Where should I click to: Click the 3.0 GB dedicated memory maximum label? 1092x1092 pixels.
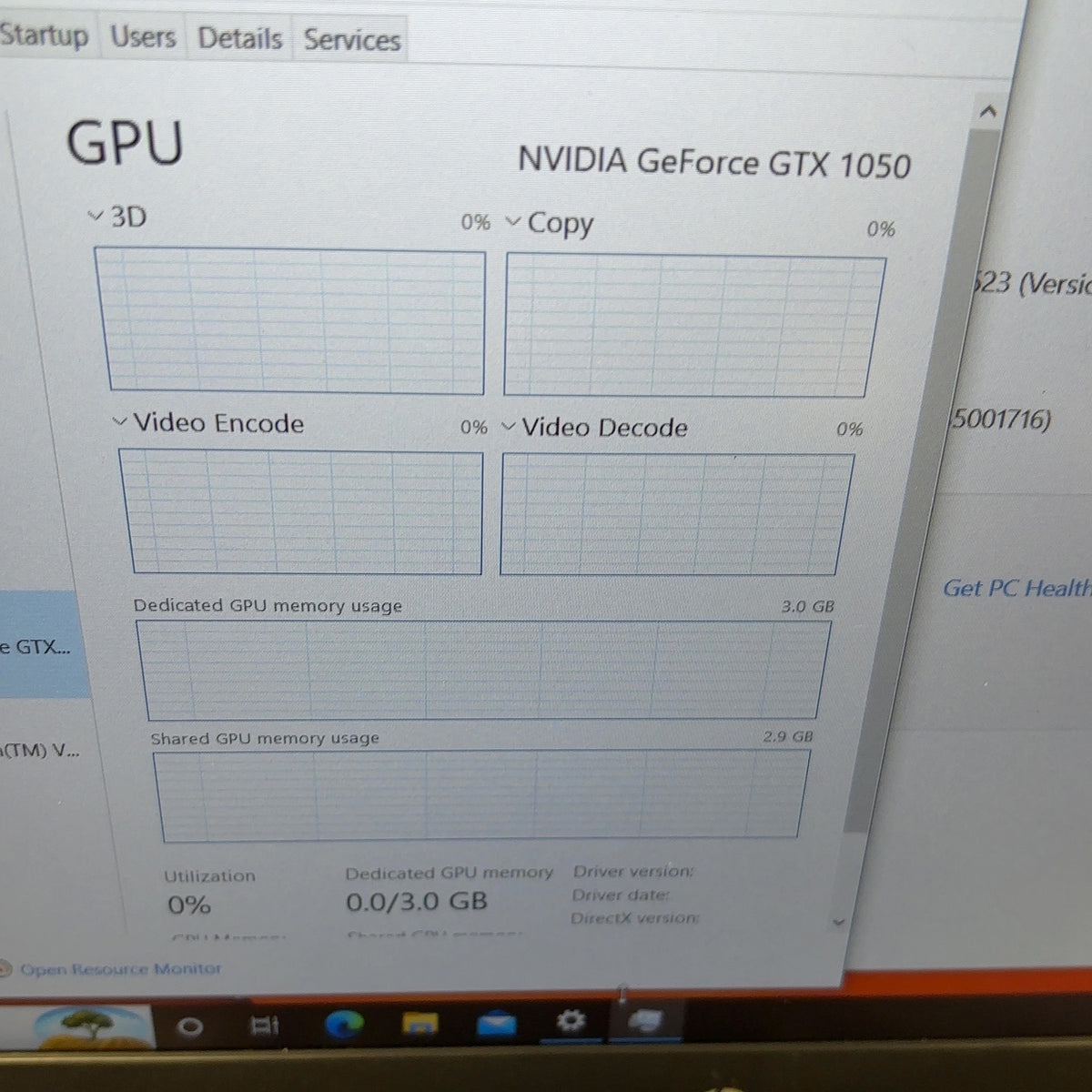[x=808, y=606]
